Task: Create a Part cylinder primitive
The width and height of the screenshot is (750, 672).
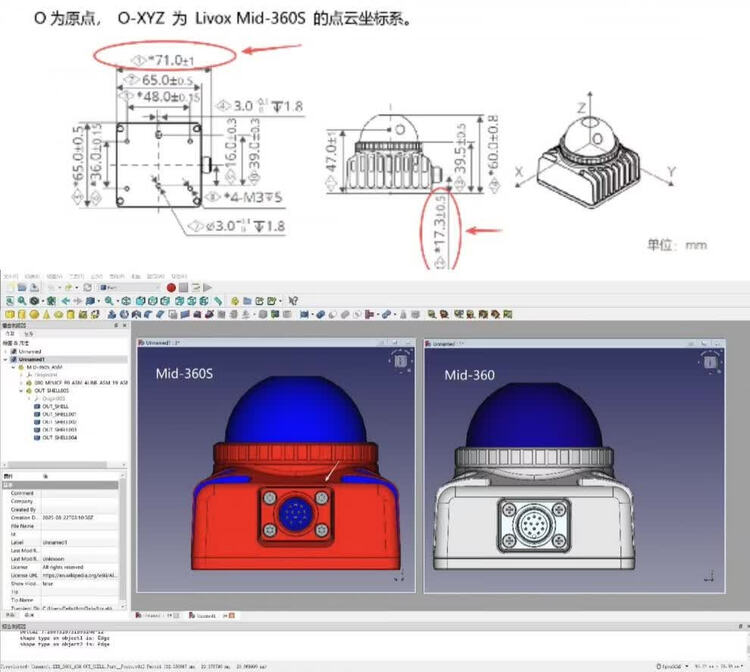Action: 22,314
